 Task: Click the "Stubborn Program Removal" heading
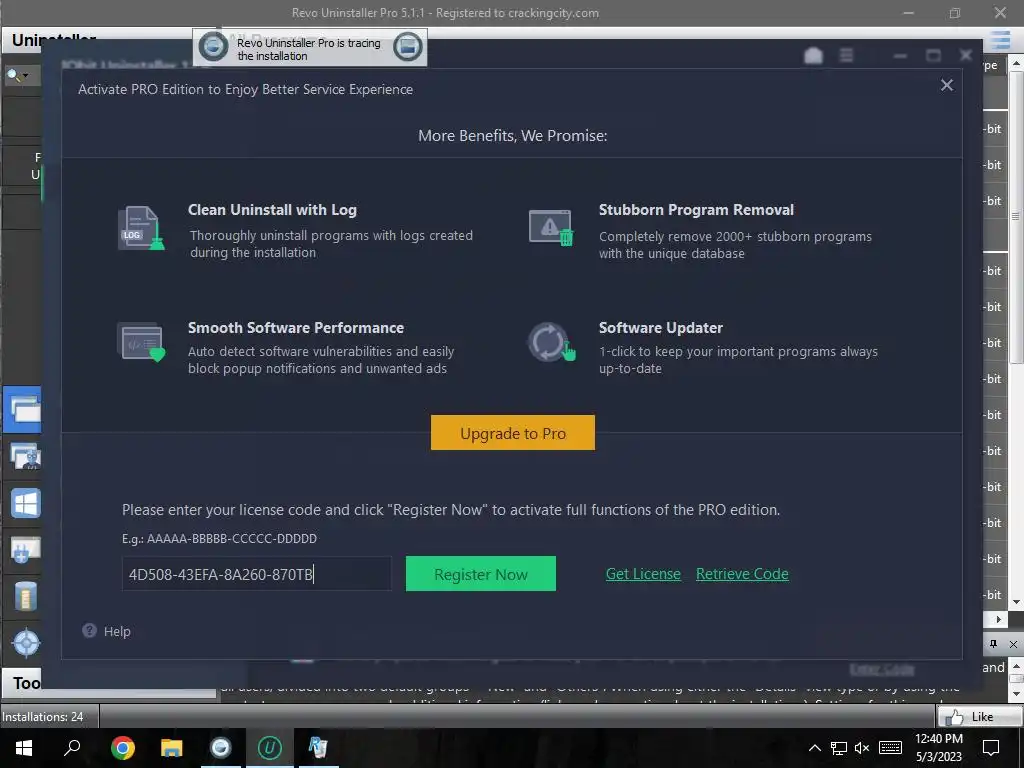coord(696,210)
